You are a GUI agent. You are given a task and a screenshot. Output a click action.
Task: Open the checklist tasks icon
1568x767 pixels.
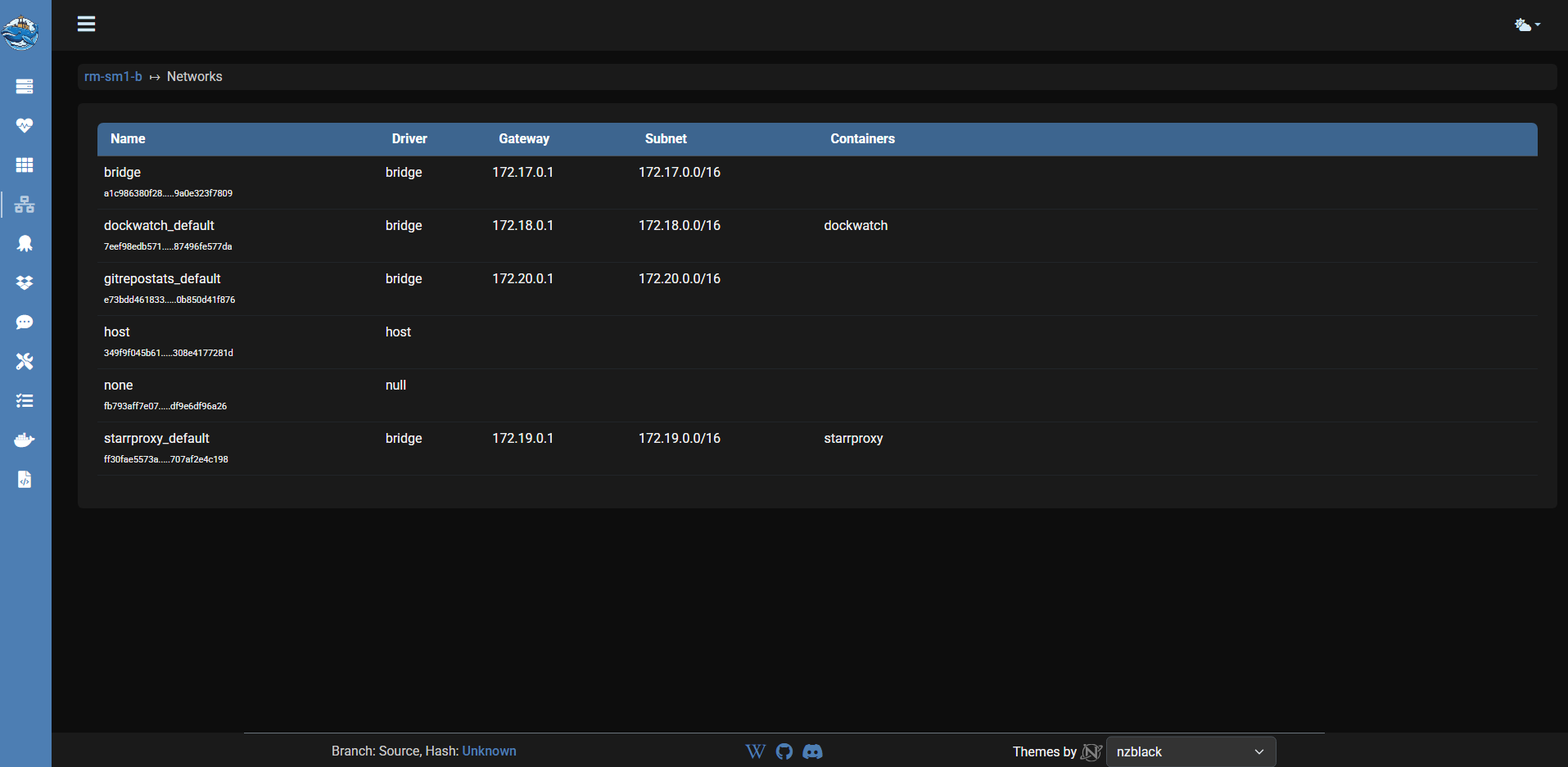click(25, 401)
